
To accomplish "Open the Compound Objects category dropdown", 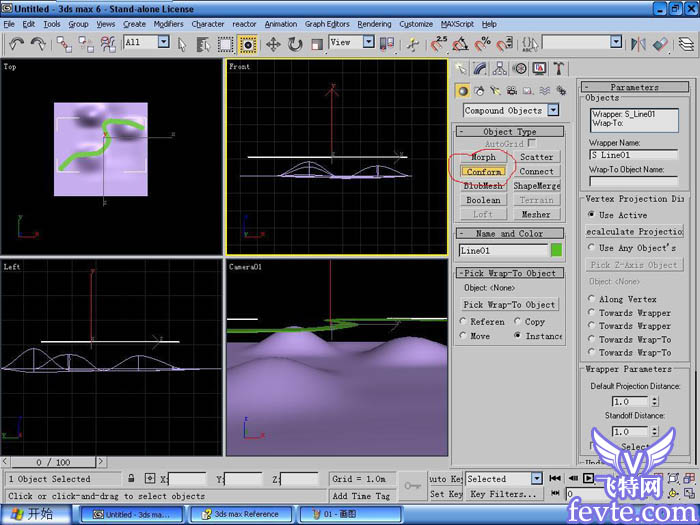I will [553, 111].
